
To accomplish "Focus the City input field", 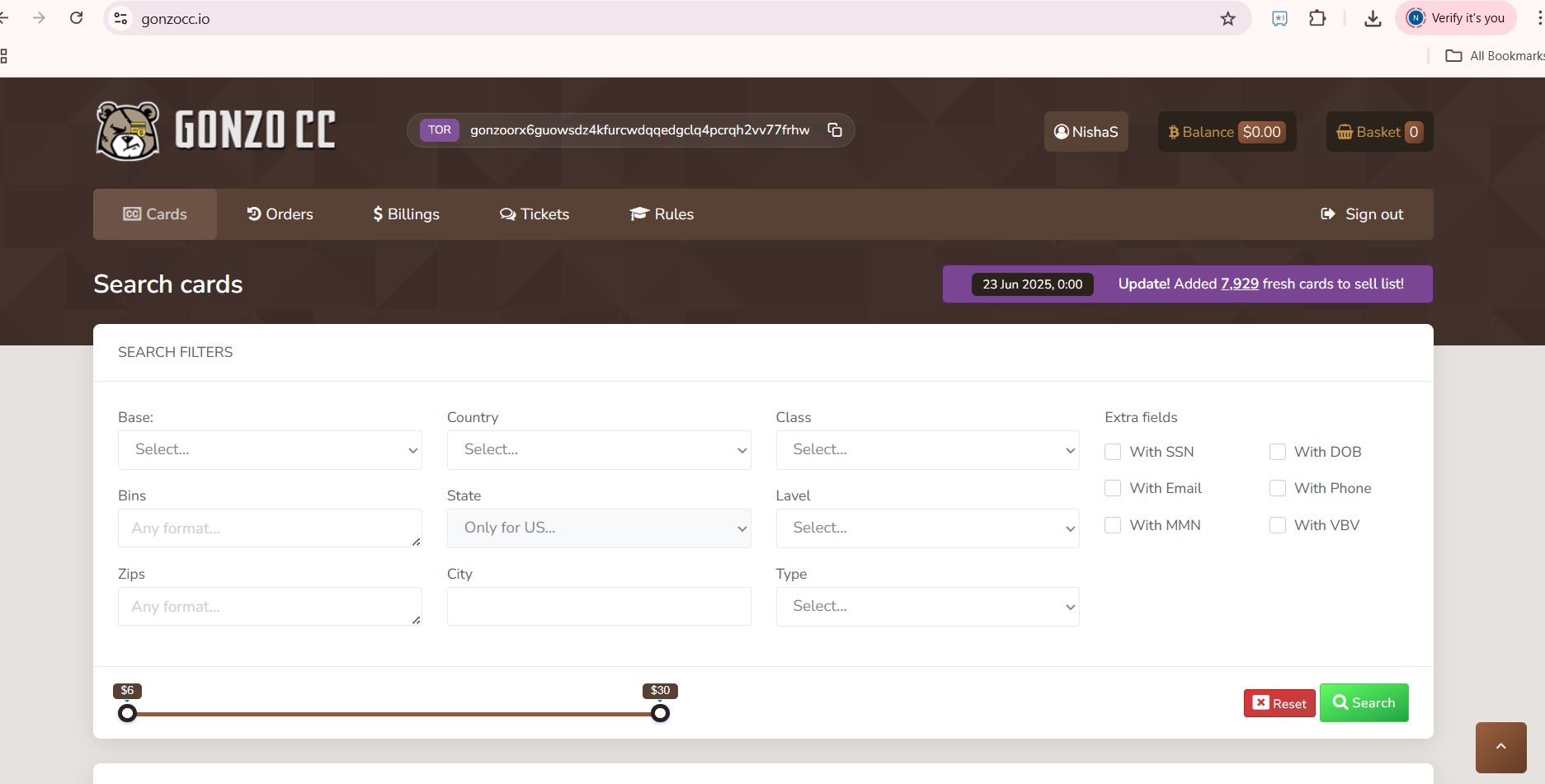I will tap(599, 607).
